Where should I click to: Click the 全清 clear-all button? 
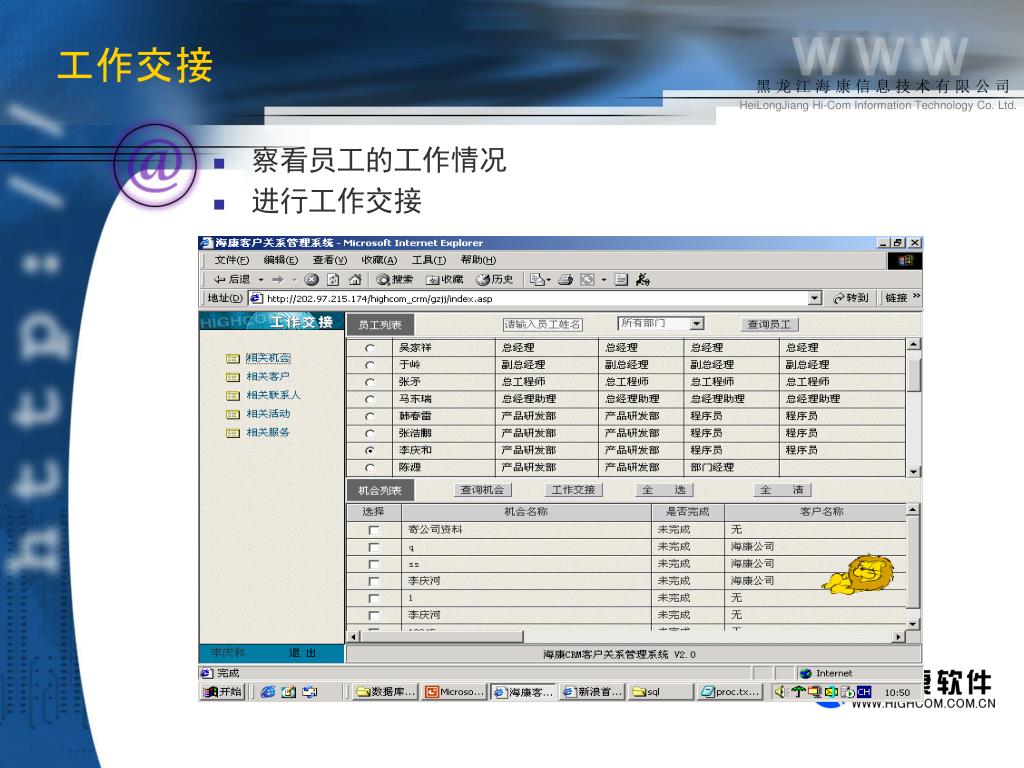click(x=782, y=490)
